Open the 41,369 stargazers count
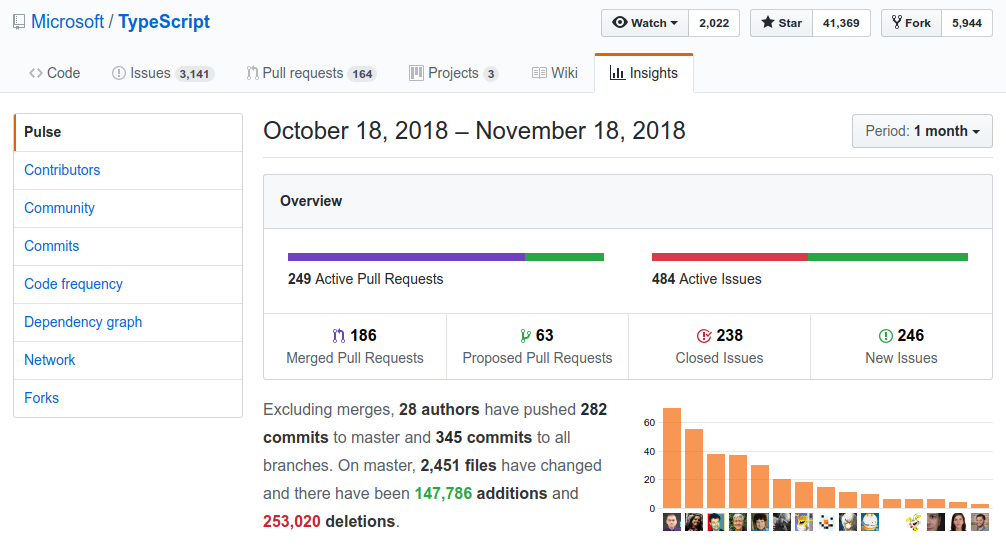The height and width of the screenshot is (553, 1006). 841,23
